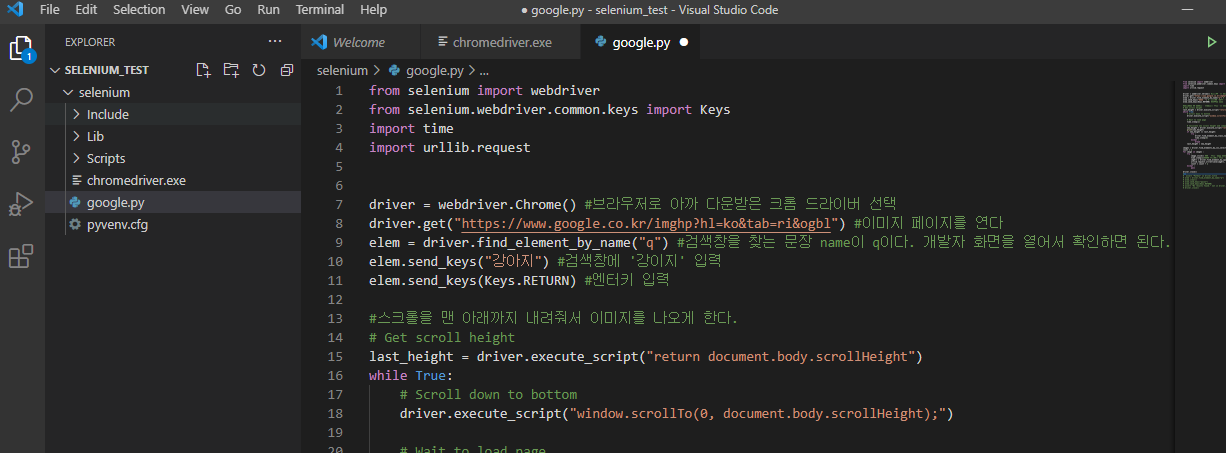Expand the Scripts folder
1226x453 pixels.
click(77, 158)
